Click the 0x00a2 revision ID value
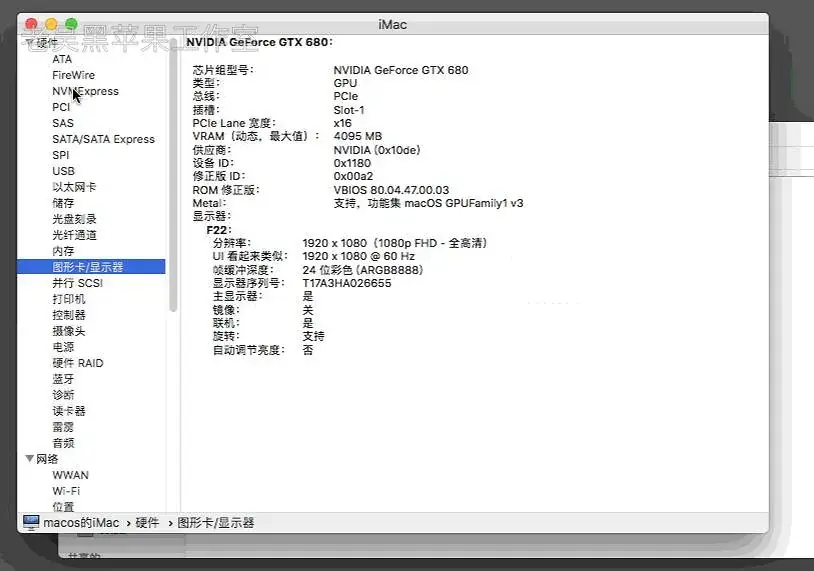Screen dimensions: 814x571 pos(353,176)
